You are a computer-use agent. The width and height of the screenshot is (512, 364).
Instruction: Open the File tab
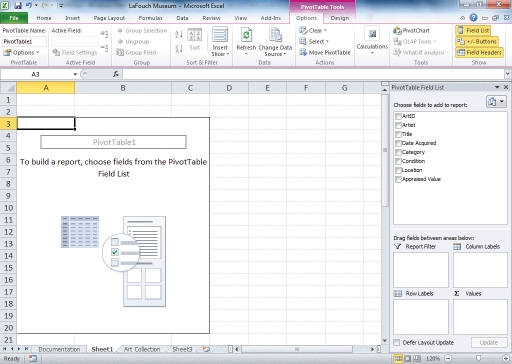point(14,18)
